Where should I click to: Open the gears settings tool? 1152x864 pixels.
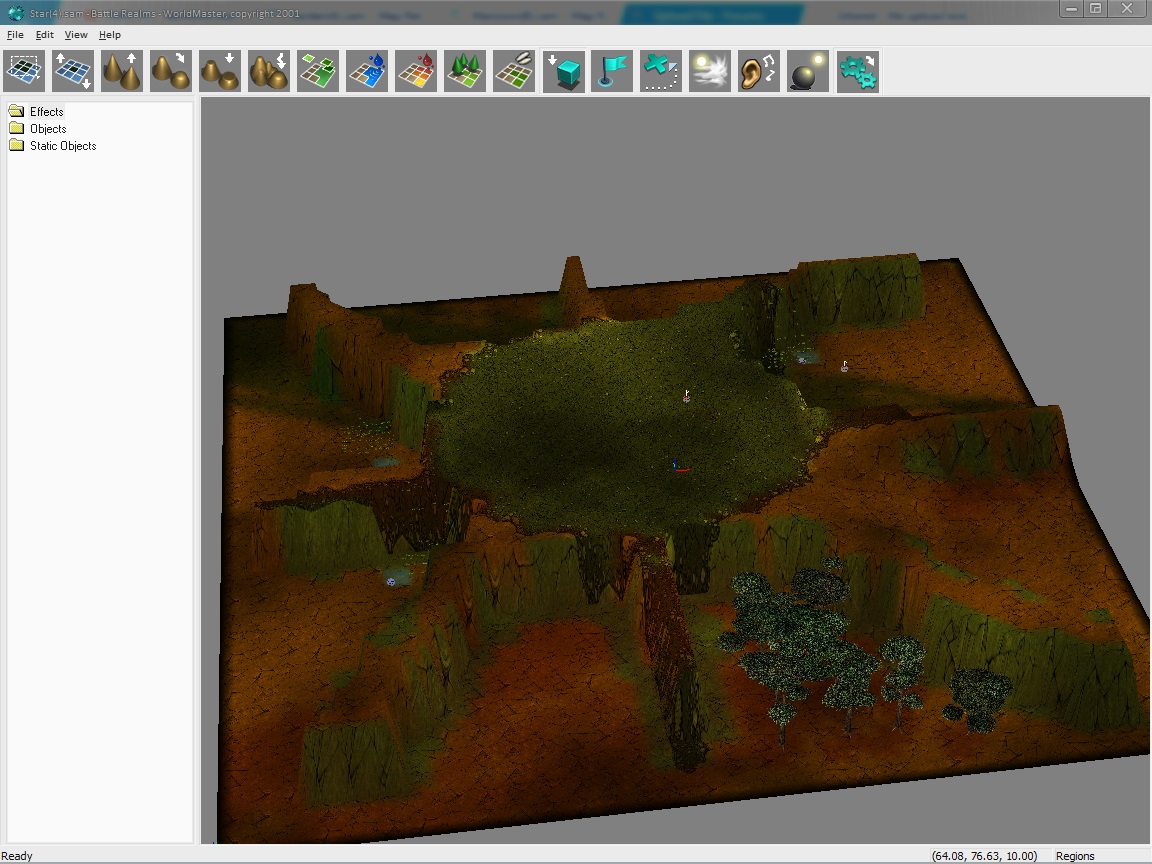tap(858, 71)
